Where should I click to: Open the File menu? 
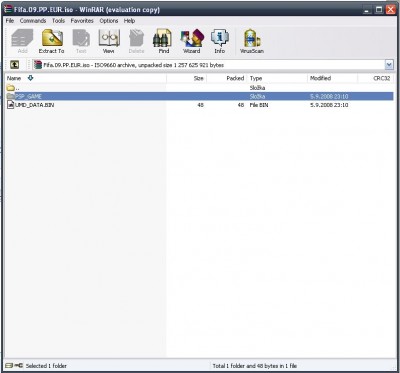(x=10, y=21)
